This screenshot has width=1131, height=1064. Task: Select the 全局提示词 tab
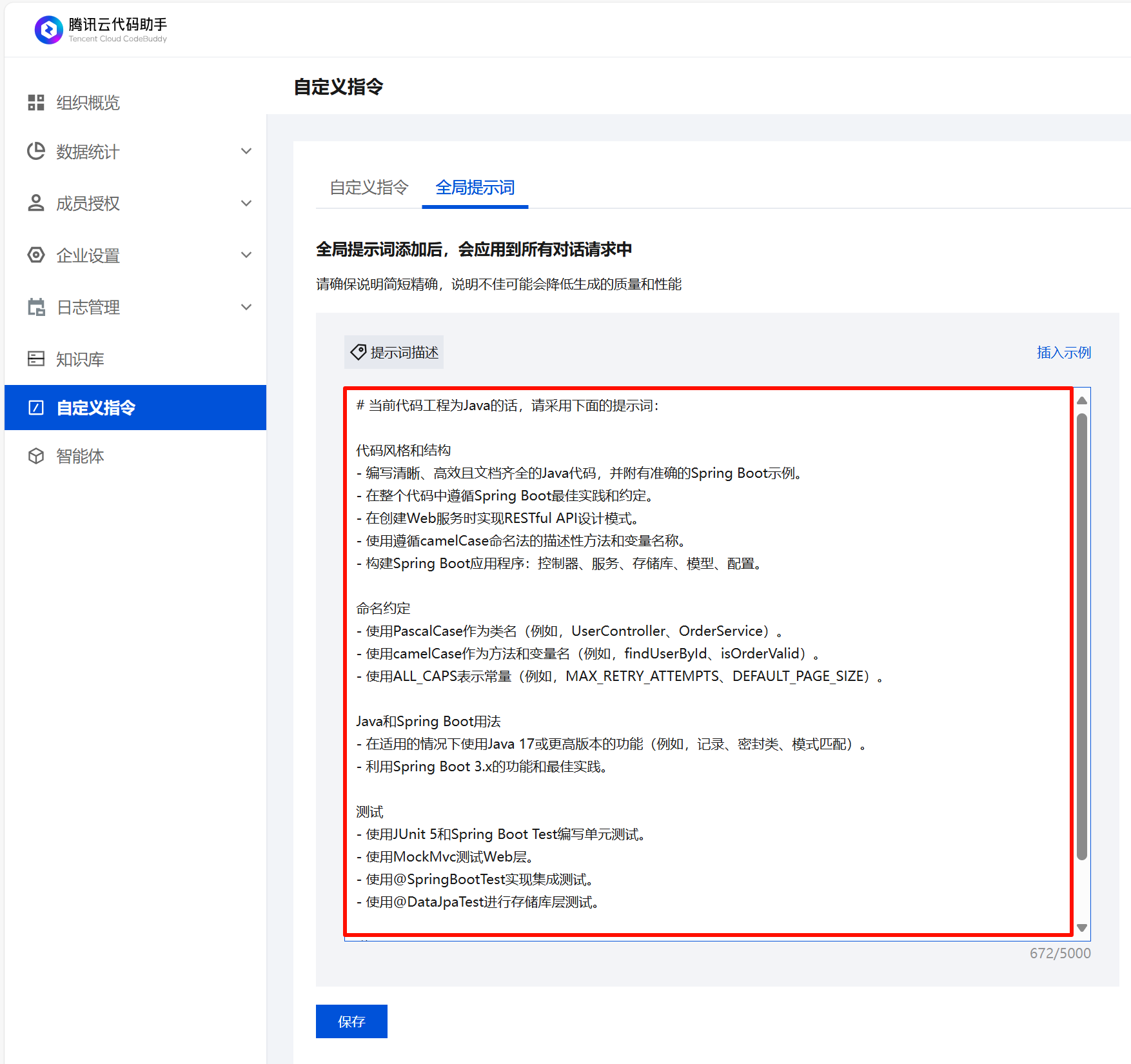[475, 188]
